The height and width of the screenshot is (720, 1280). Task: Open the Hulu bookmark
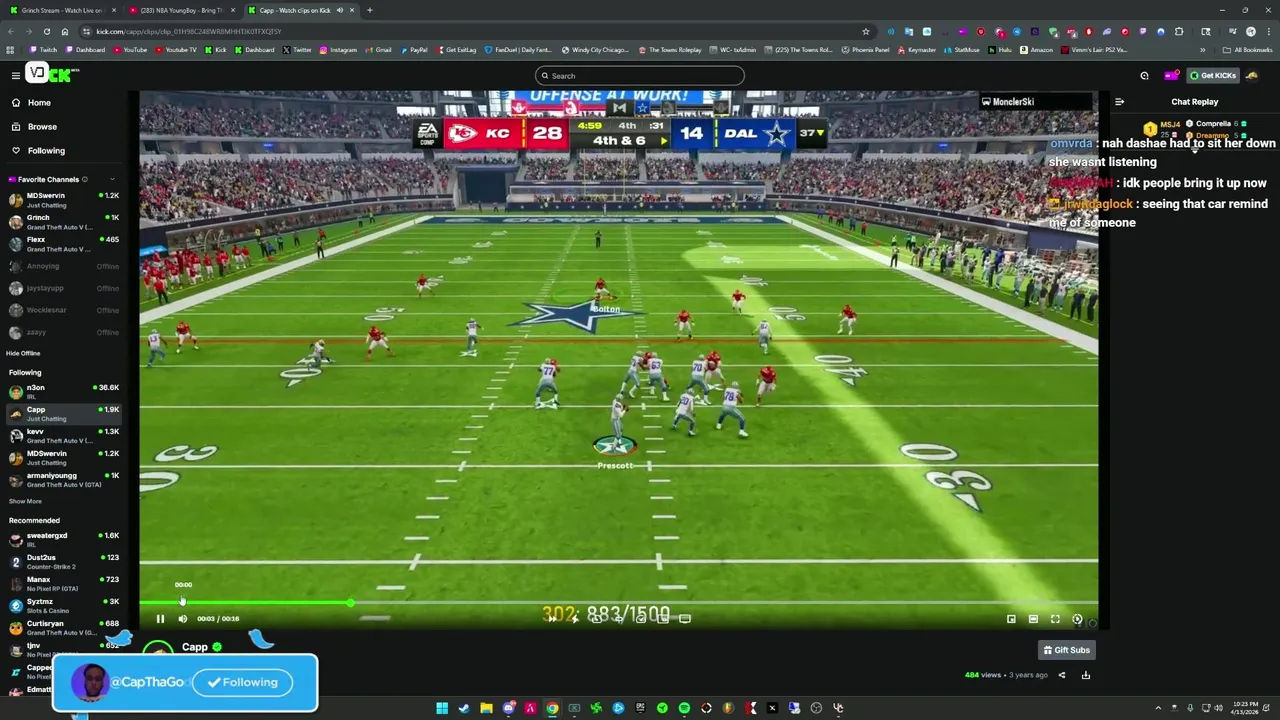[1000, 50]
